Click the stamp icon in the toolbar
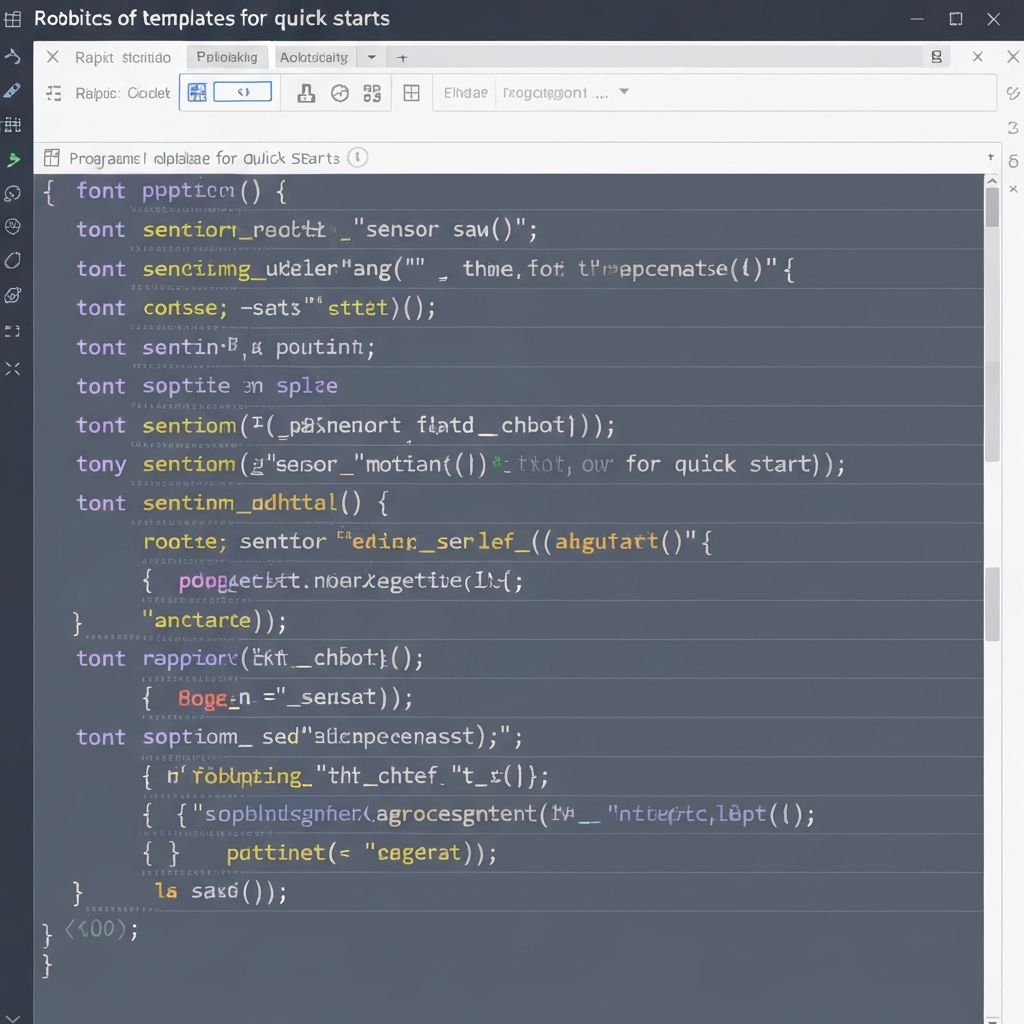The image size is (1024, 1024). tap(307, 94)
